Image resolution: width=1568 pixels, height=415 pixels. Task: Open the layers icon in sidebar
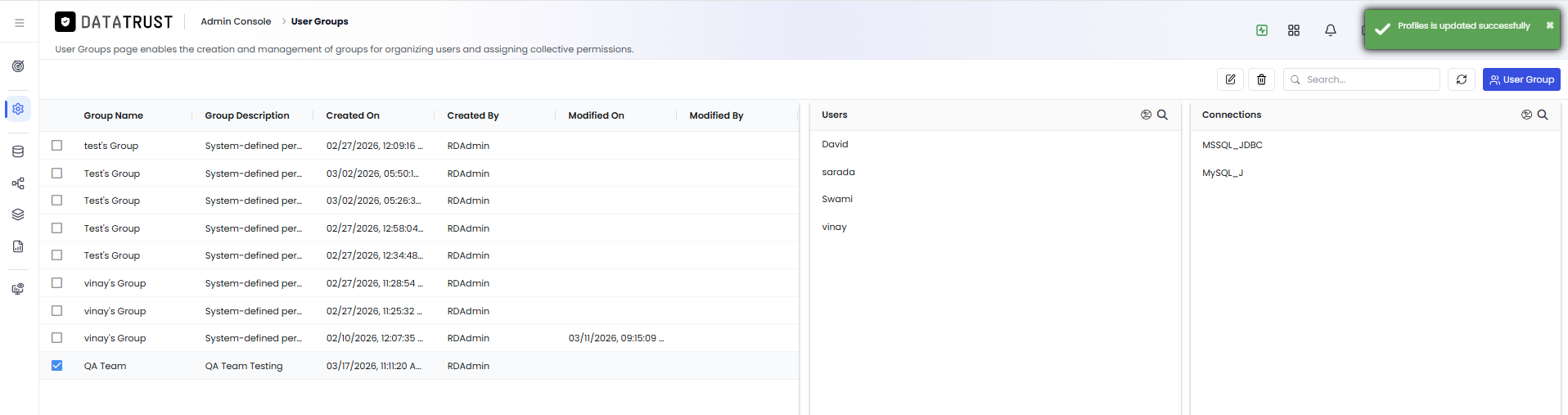[x=18, y=214]
